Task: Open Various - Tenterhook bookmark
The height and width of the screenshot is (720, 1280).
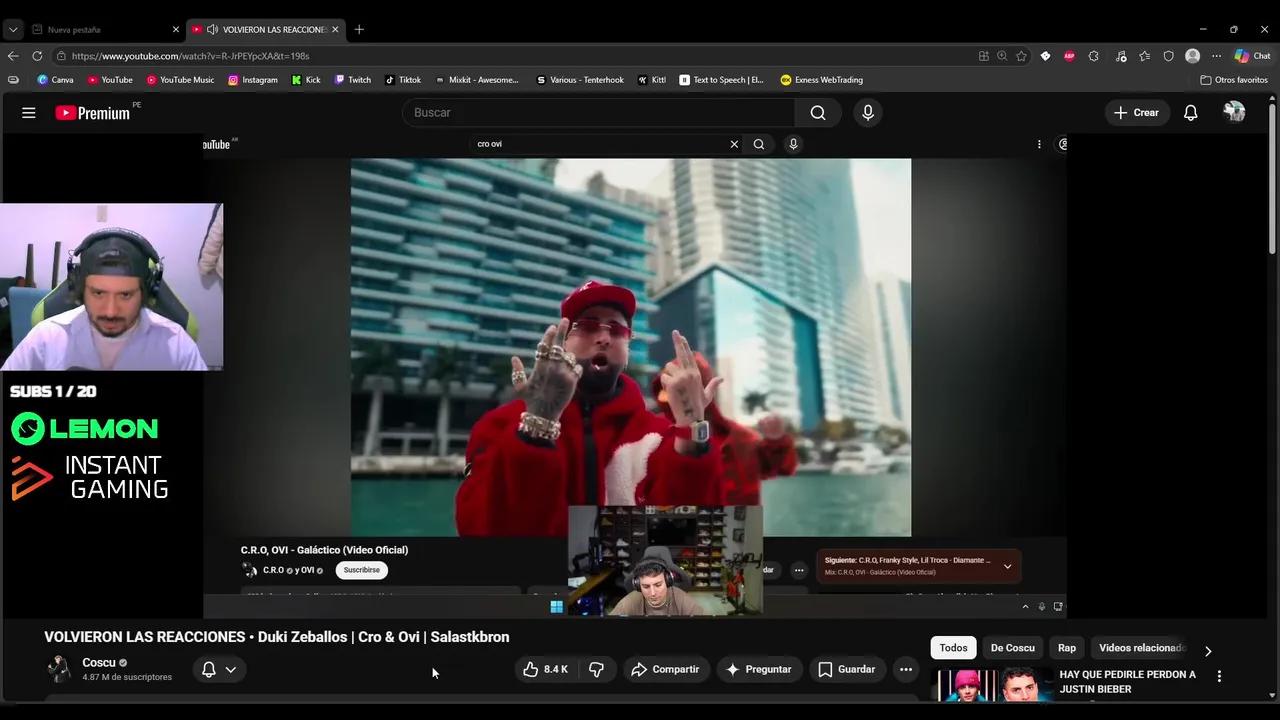Action: [580, 80]
